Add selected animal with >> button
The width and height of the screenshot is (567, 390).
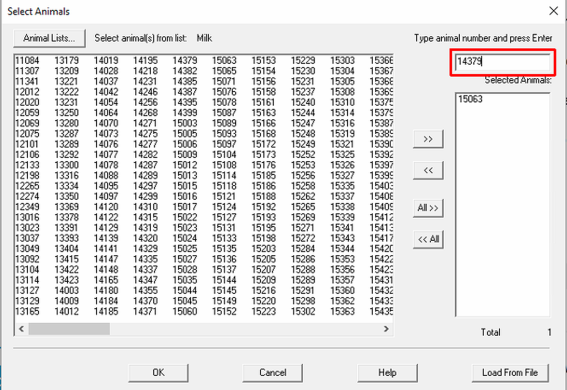point(428,139)
